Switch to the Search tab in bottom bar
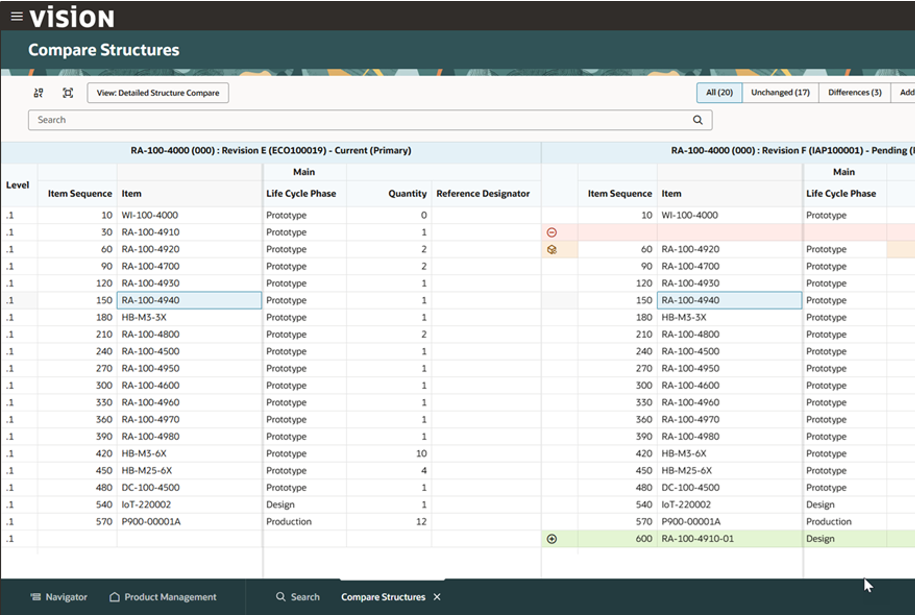 (x=298, y=597)
